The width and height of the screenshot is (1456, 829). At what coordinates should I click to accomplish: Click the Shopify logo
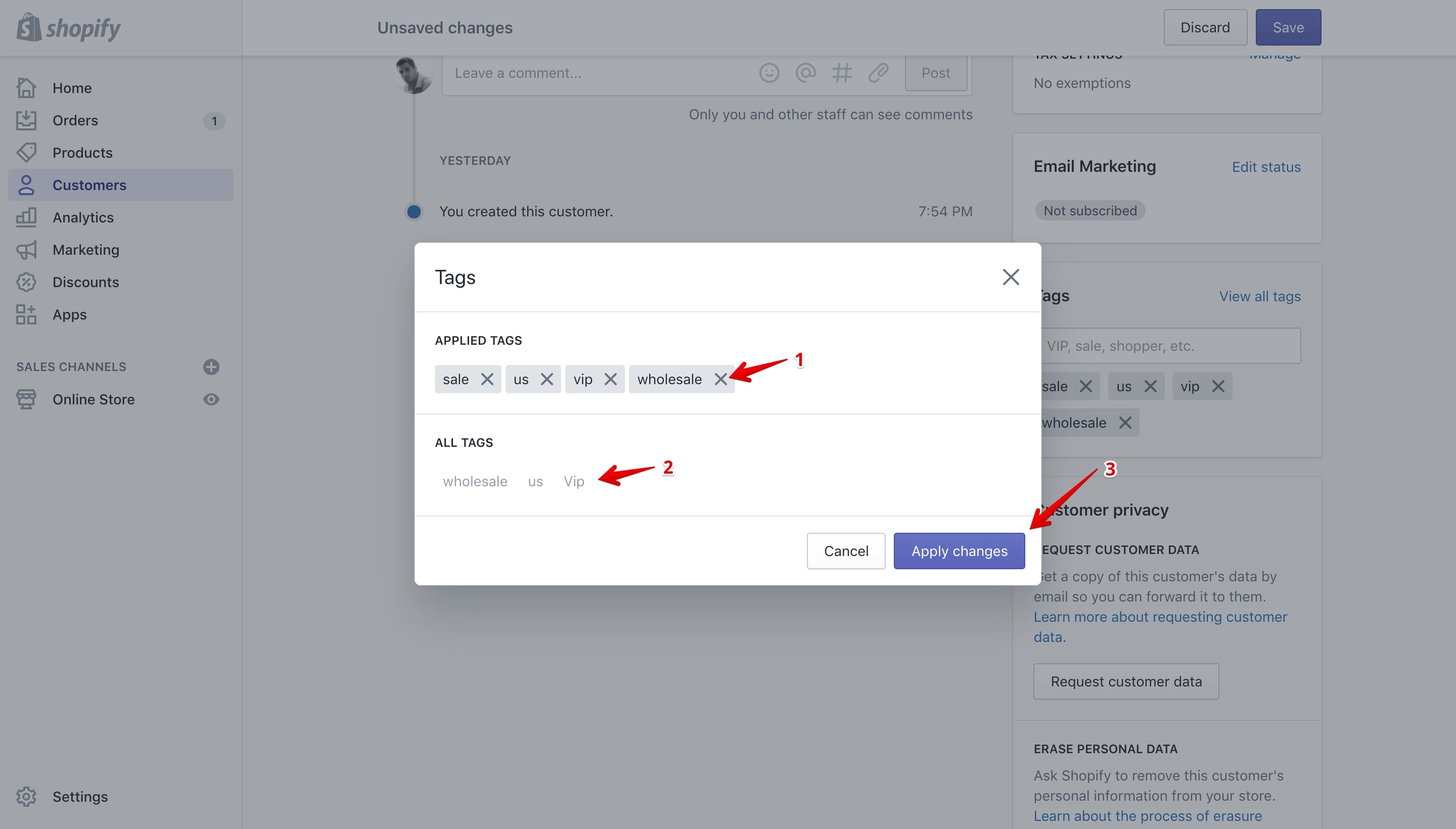tap(68, 27)
